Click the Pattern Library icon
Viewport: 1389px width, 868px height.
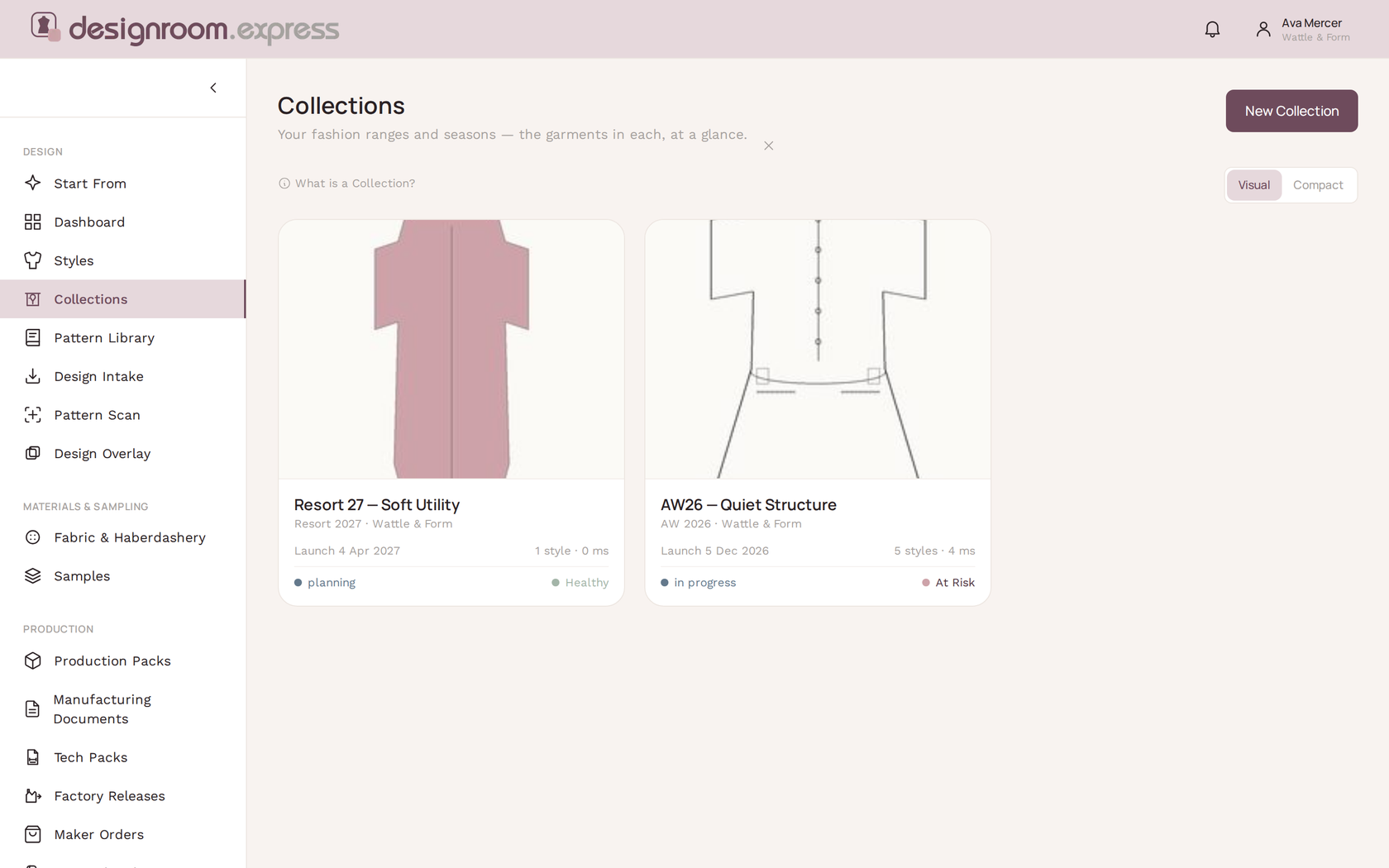(33, 337)
